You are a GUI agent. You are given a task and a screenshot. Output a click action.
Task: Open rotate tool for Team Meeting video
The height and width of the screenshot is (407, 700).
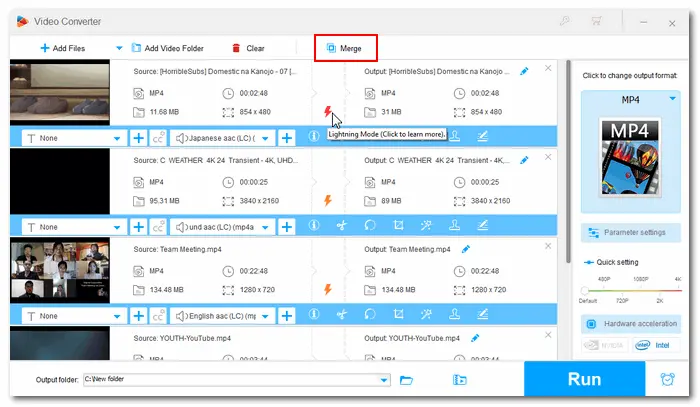(x=370, y=314)
